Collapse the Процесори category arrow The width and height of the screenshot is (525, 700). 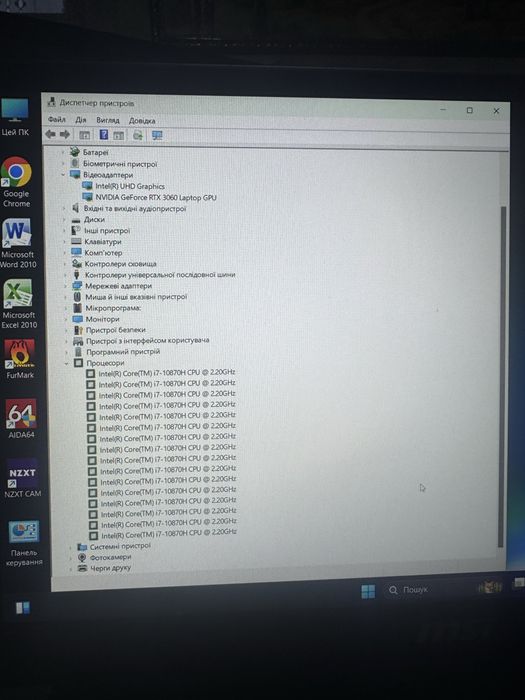66,363
